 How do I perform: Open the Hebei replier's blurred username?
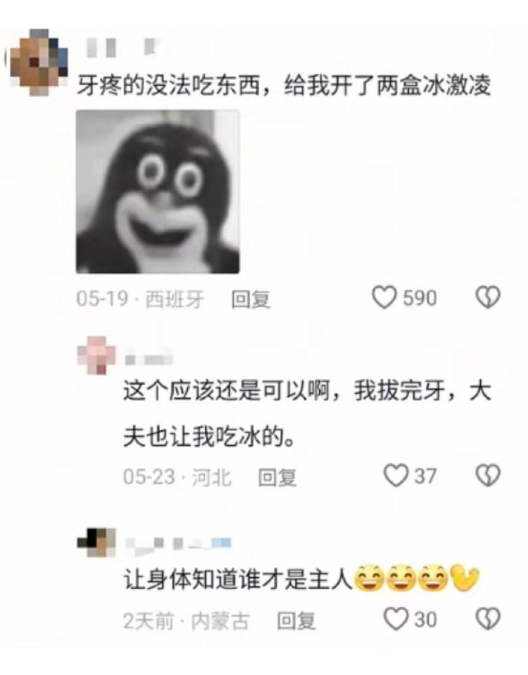149,359
